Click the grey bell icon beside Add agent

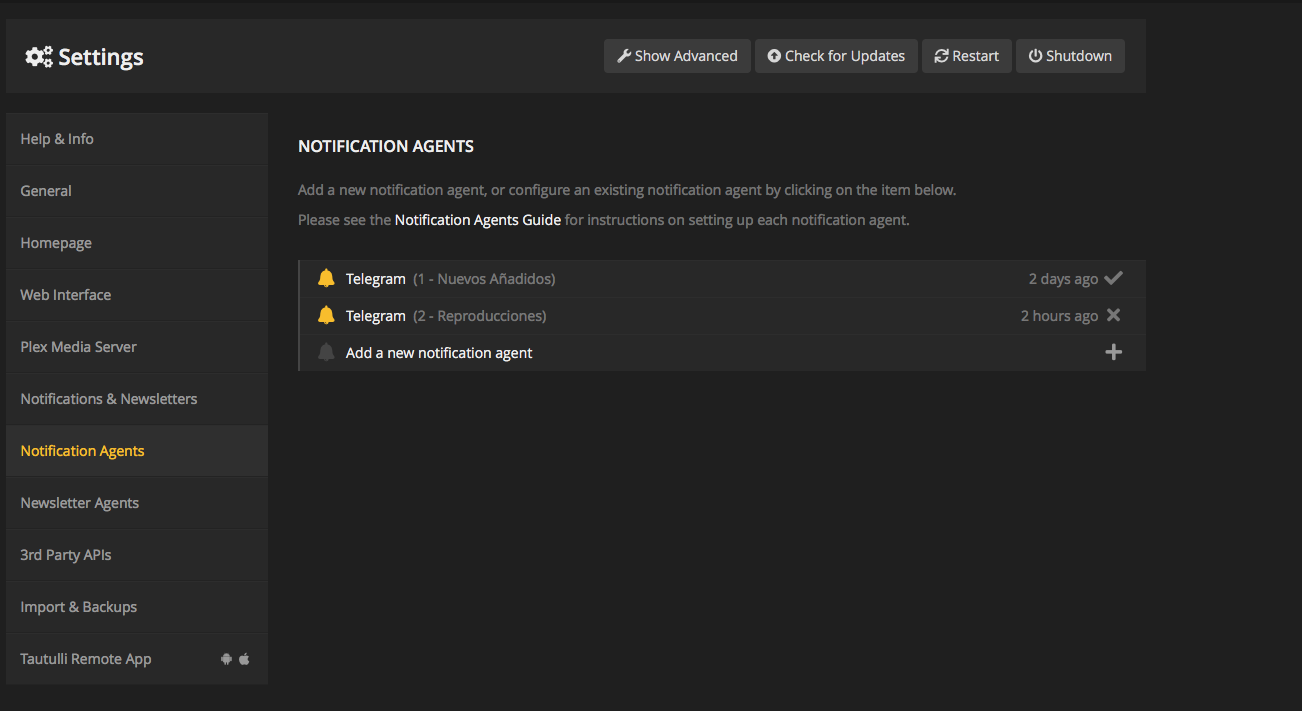point(326,353)
